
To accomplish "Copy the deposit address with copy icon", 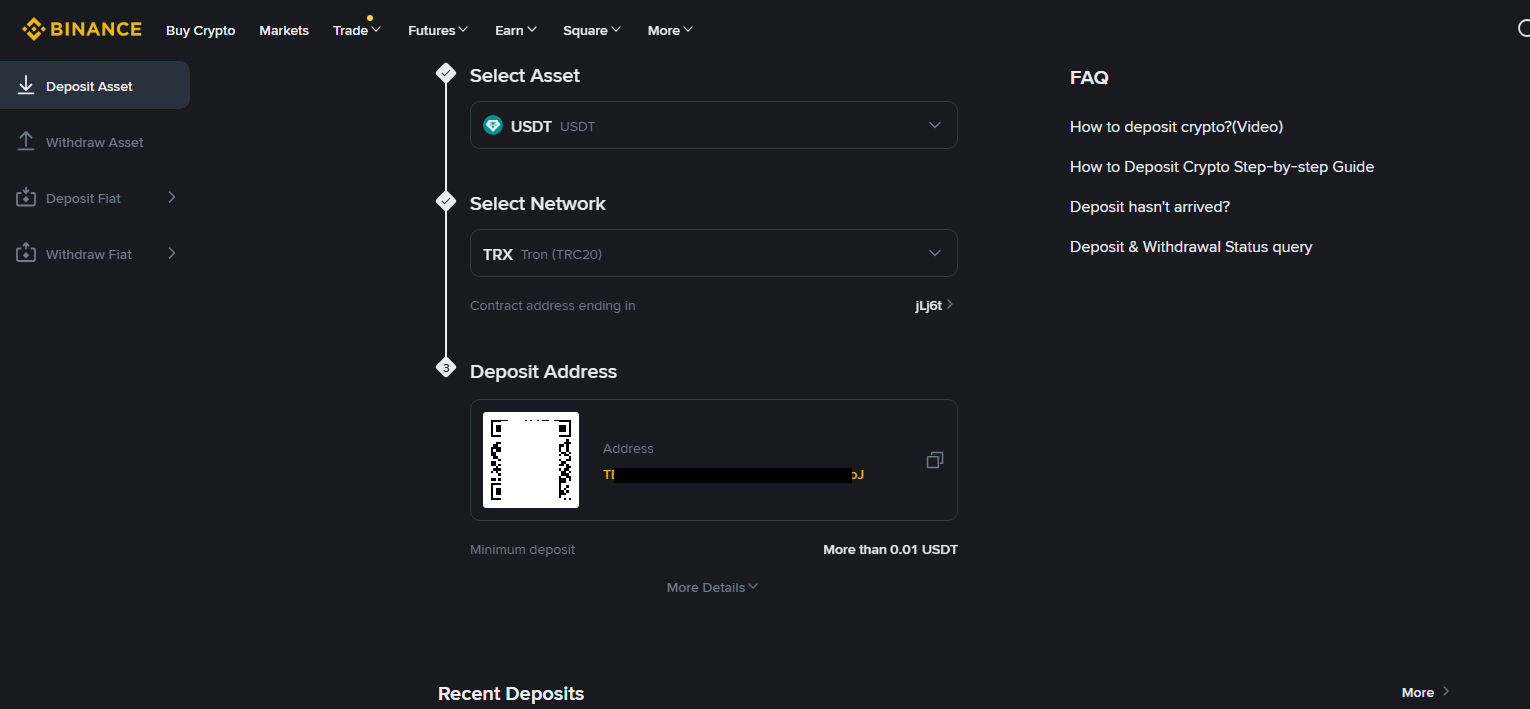I will tap(935, 460).
